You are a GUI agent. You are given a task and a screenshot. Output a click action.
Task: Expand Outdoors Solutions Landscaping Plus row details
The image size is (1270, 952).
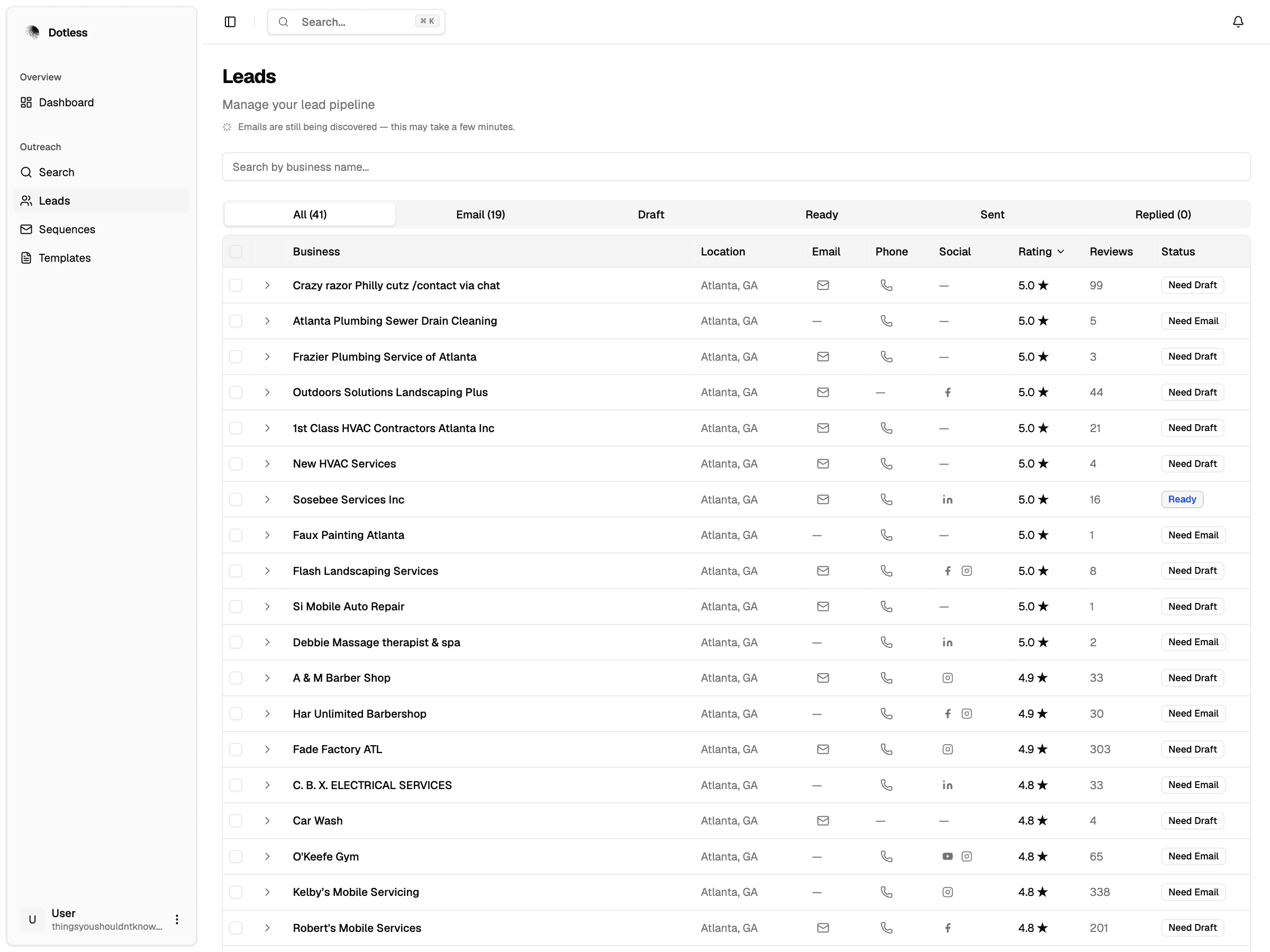(267, 392)
